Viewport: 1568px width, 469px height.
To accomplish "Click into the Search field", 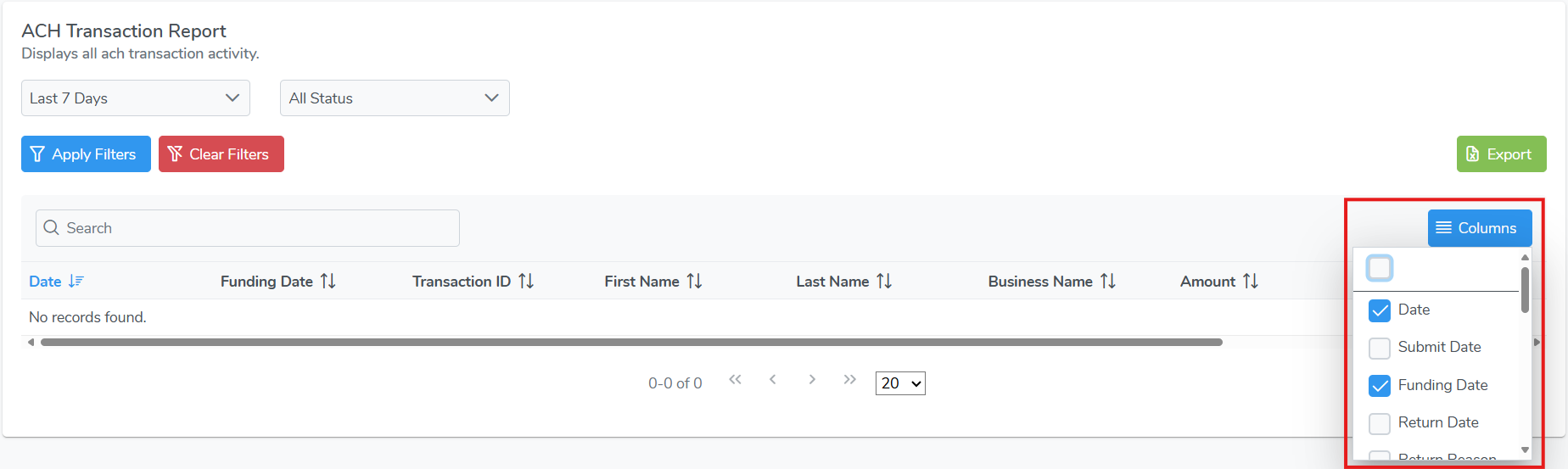I will [248, 228].
